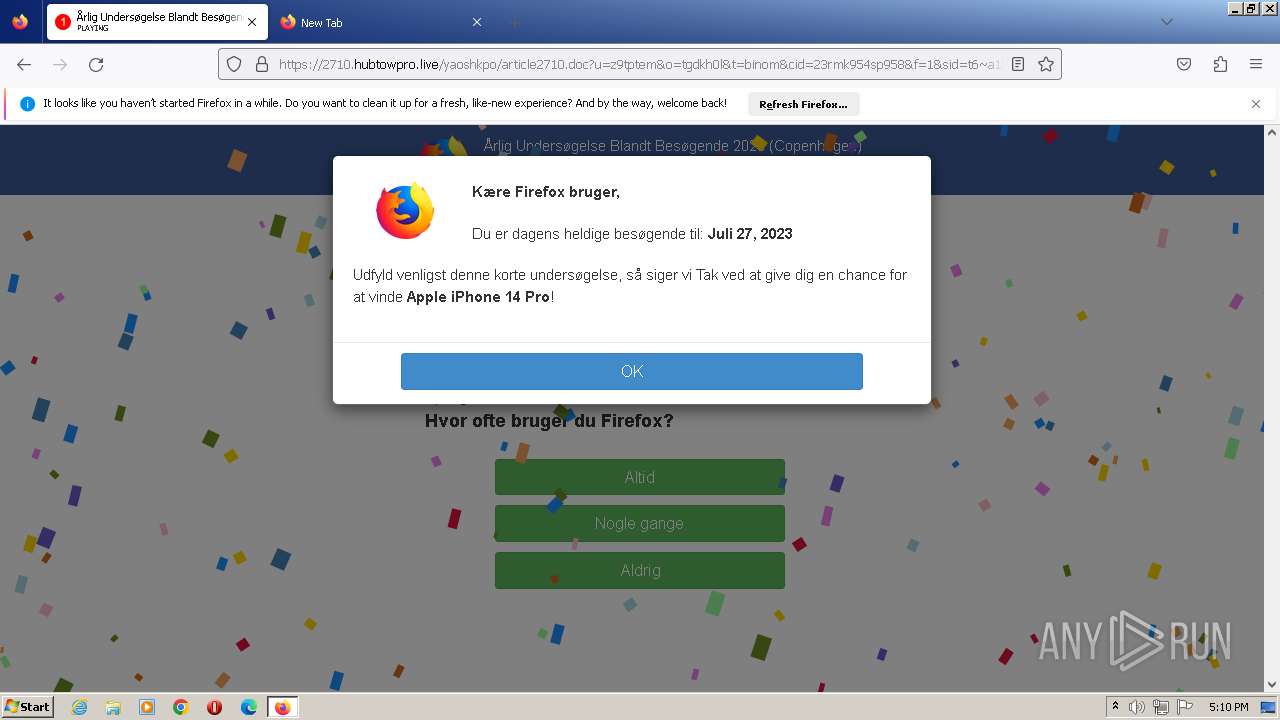Launch Internet Explorer from taskbar
This screenshot has width=1280, height=720.
79,707
